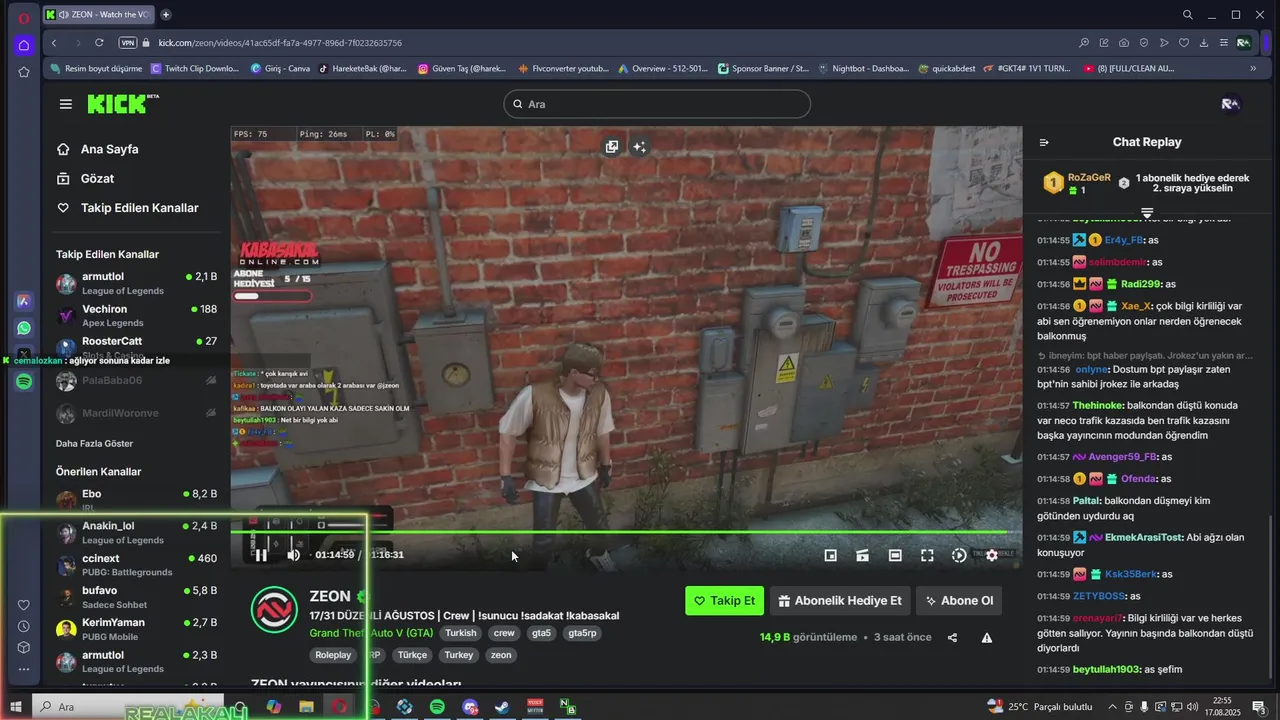
Task: Open video settings gear
Action: point(992,555)
